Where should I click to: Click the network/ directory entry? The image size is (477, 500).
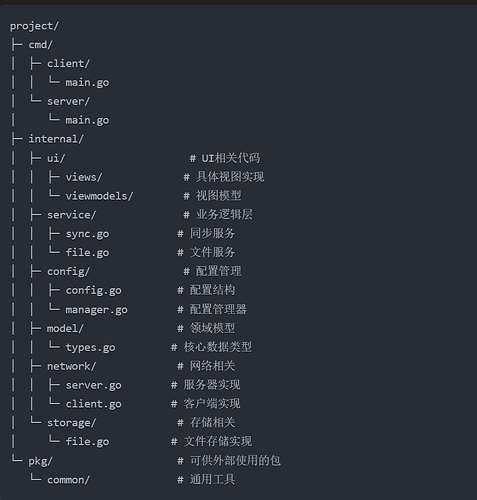pos(71,366)
